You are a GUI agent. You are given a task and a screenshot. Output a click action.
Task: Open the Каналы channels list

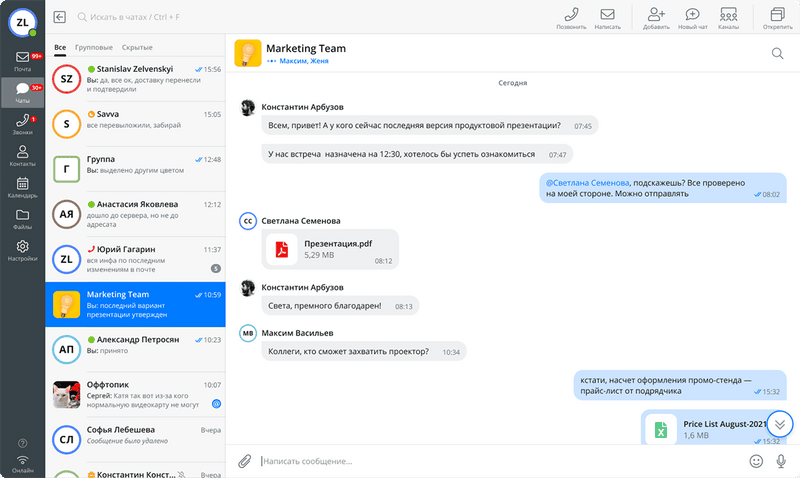pos(728,18)
